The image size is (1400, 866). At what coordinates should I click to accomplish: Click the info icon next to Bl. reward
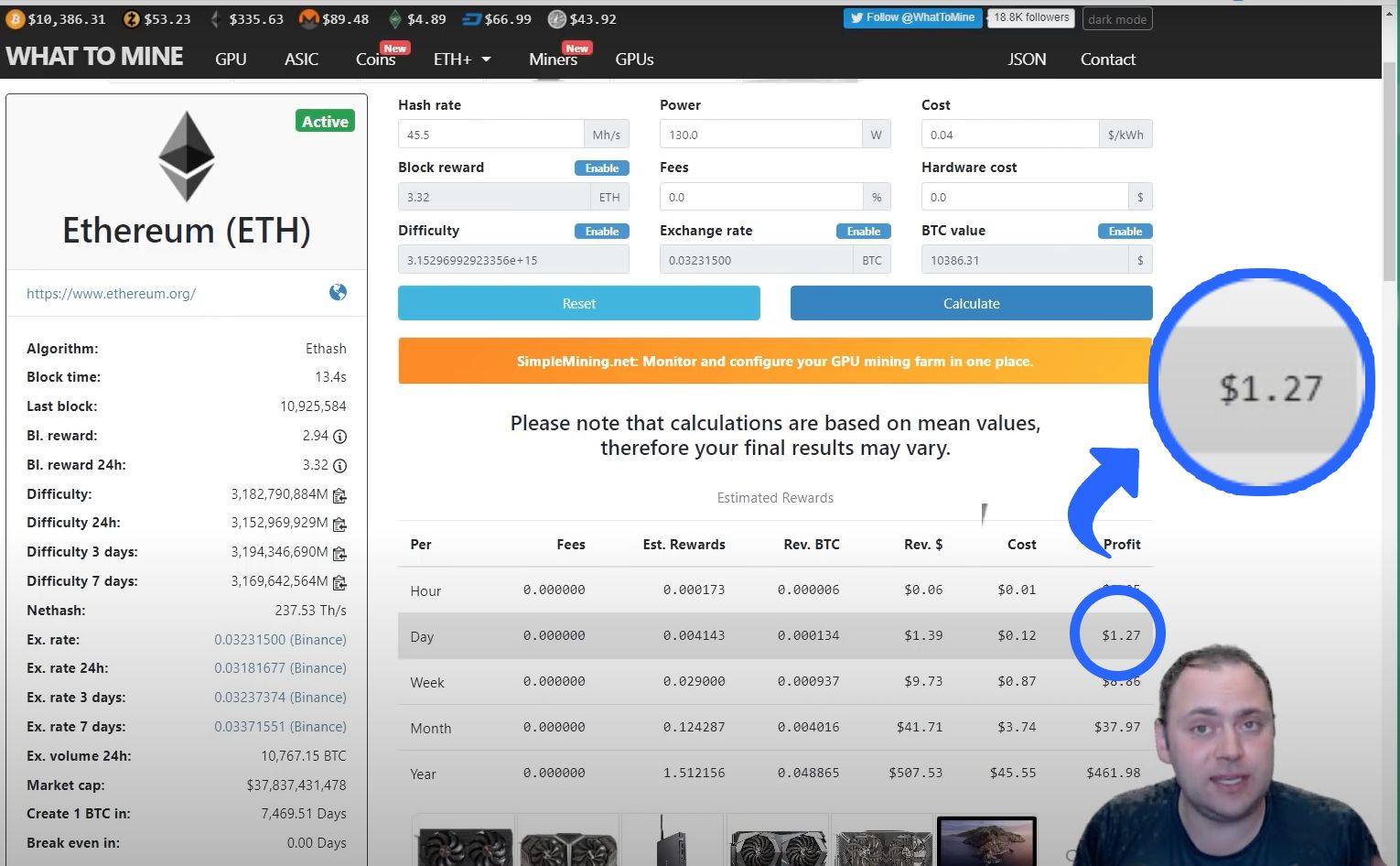click(x=339, y=437)
